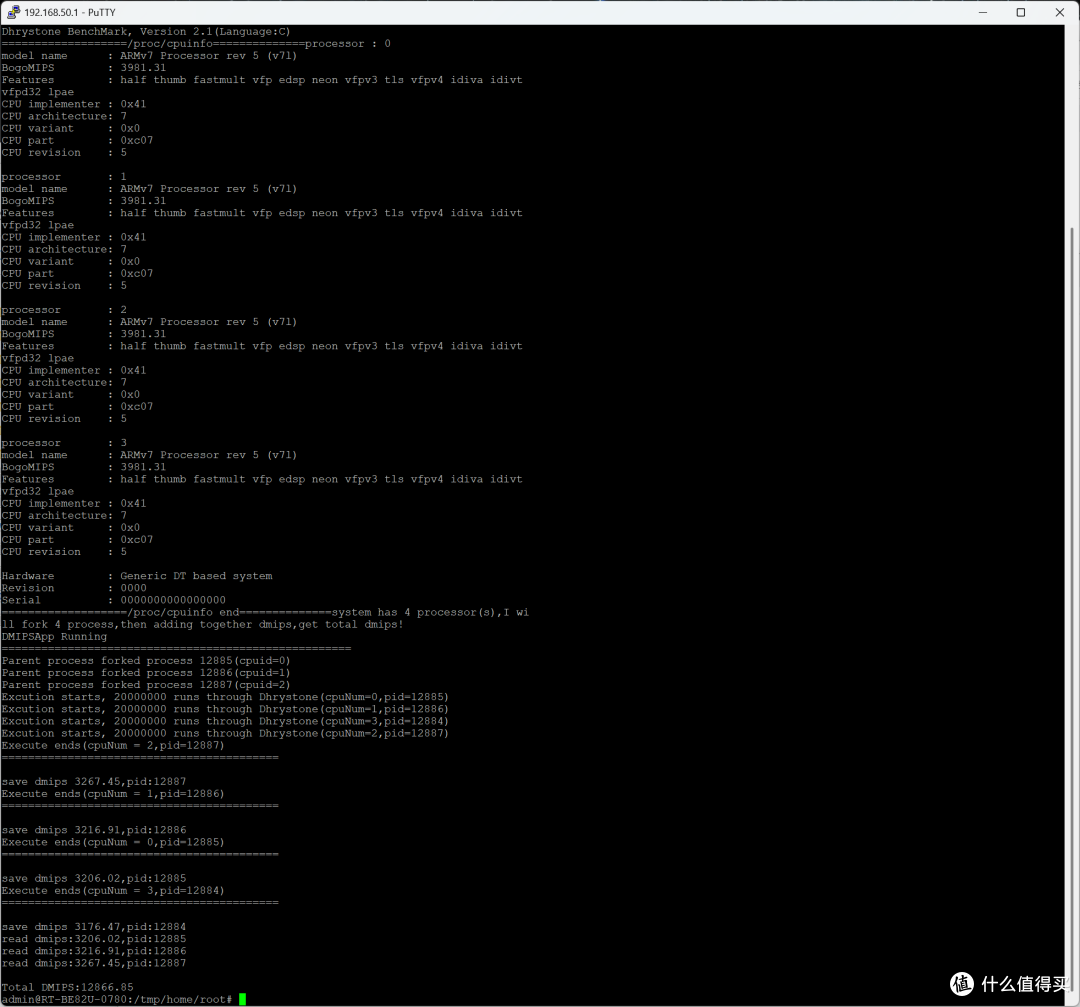Click the shell prompt 'admin@RT-BE82U-0780:/tmp/home/root#'
The height and width of the screenshot is (1007, 1080).
point(117,999)
